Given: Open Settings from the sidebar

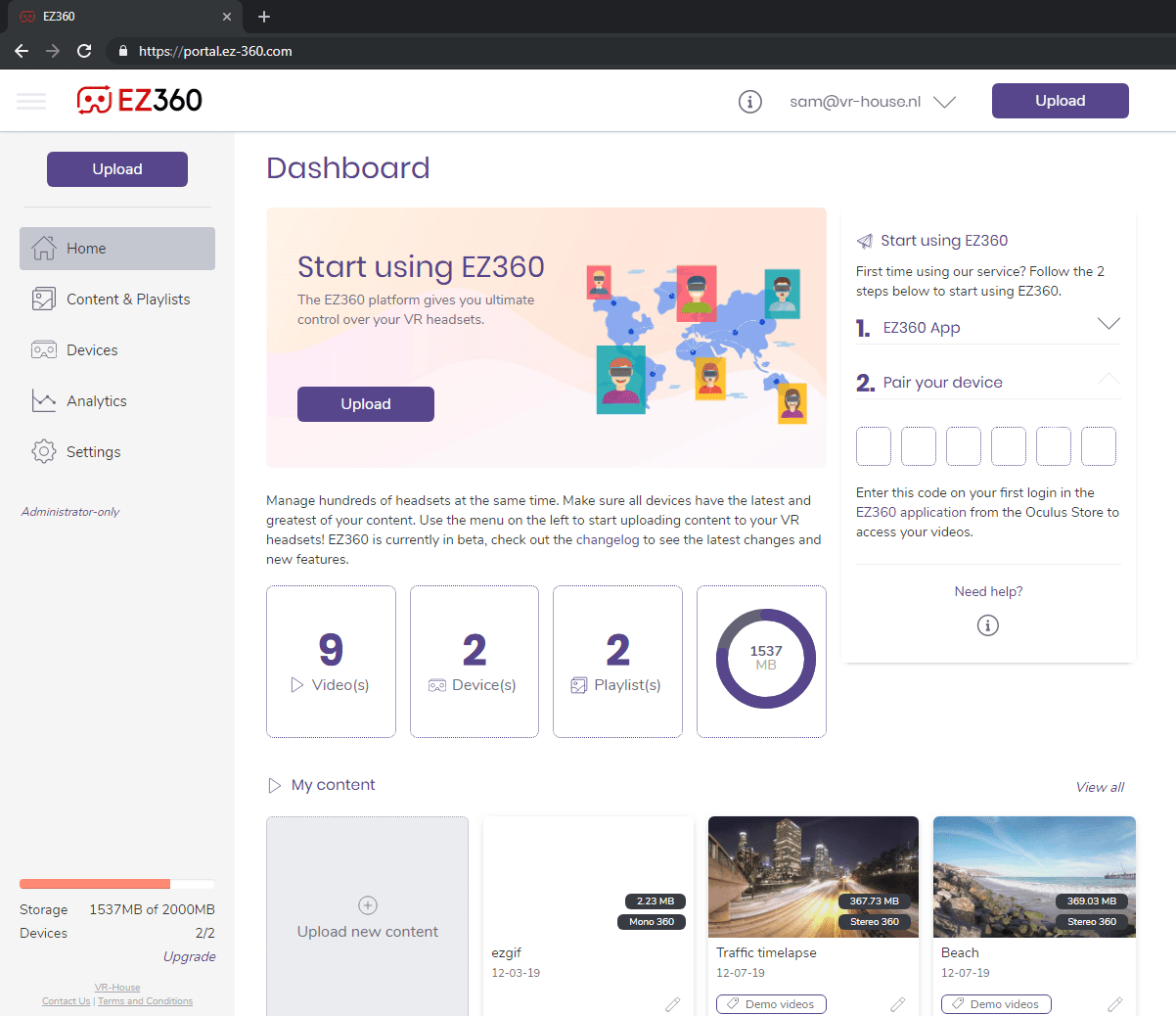Looking at the screenshot, I should coord(93,451).
